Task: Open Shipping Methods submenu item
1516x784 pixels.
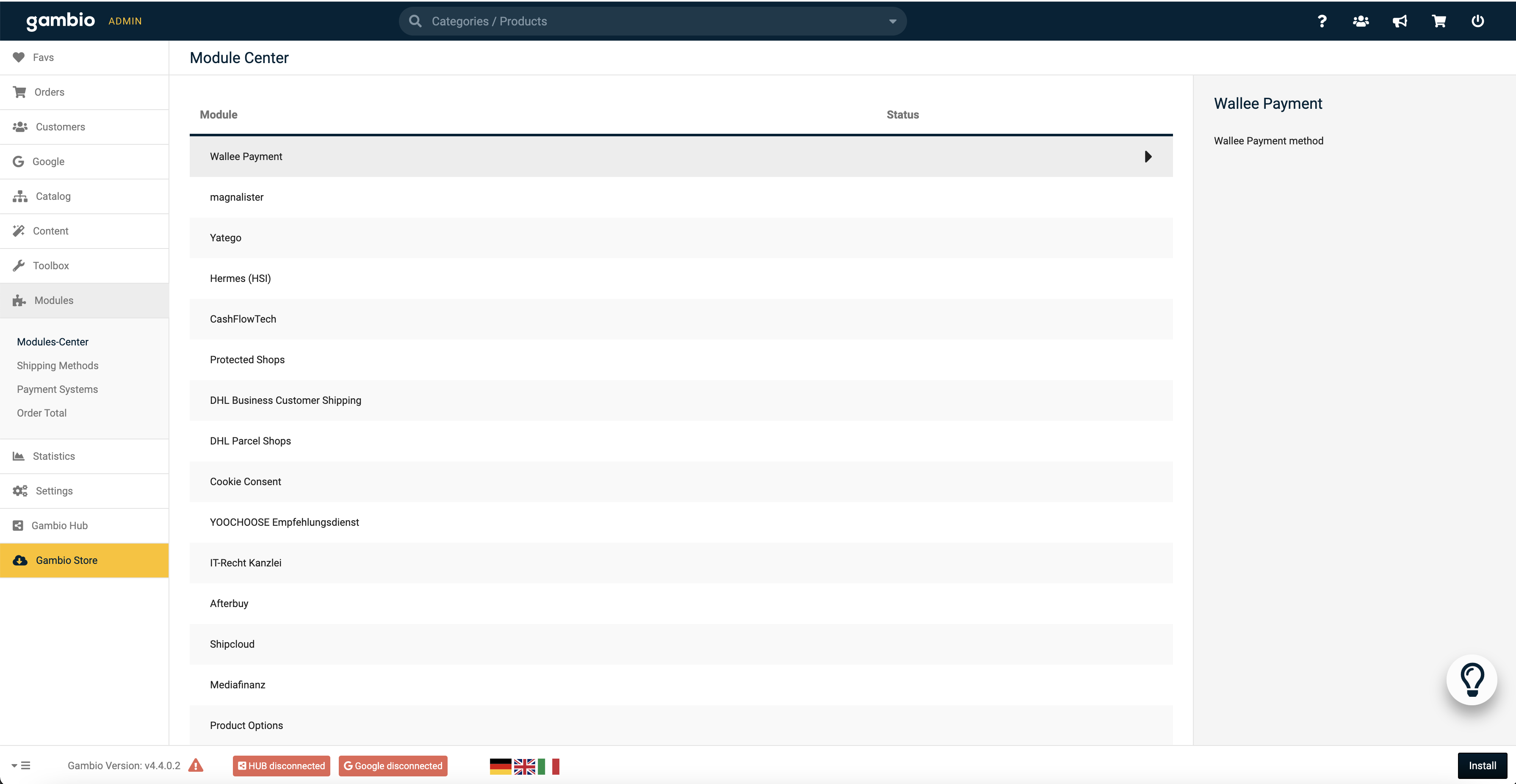Action: 58,365
